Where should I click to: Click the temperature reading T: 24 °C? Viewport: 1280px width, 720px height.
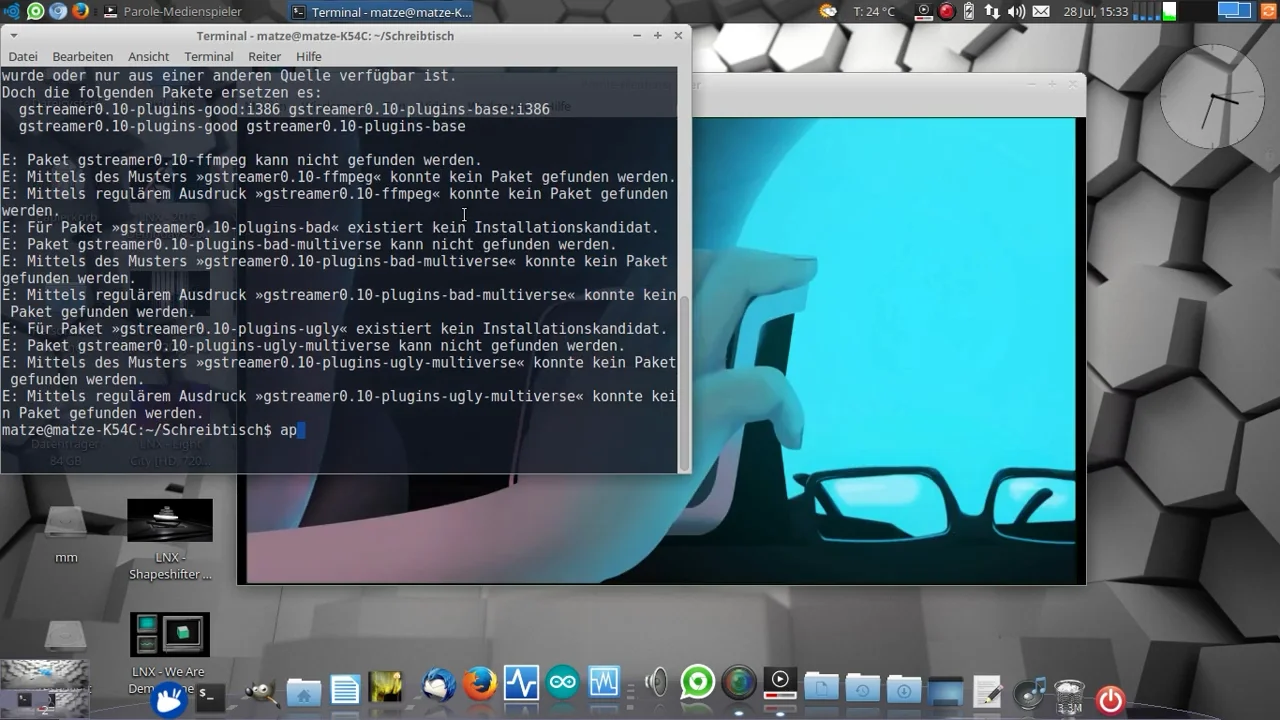874,12
